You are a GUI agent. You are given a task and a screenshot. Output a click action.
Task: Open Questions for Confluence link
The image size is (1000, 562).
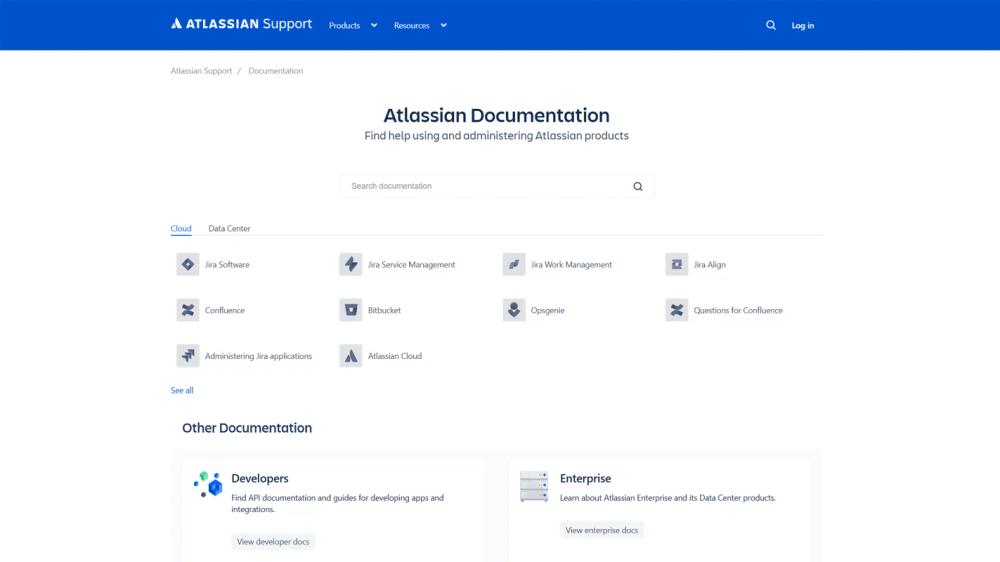click(738, 311)
